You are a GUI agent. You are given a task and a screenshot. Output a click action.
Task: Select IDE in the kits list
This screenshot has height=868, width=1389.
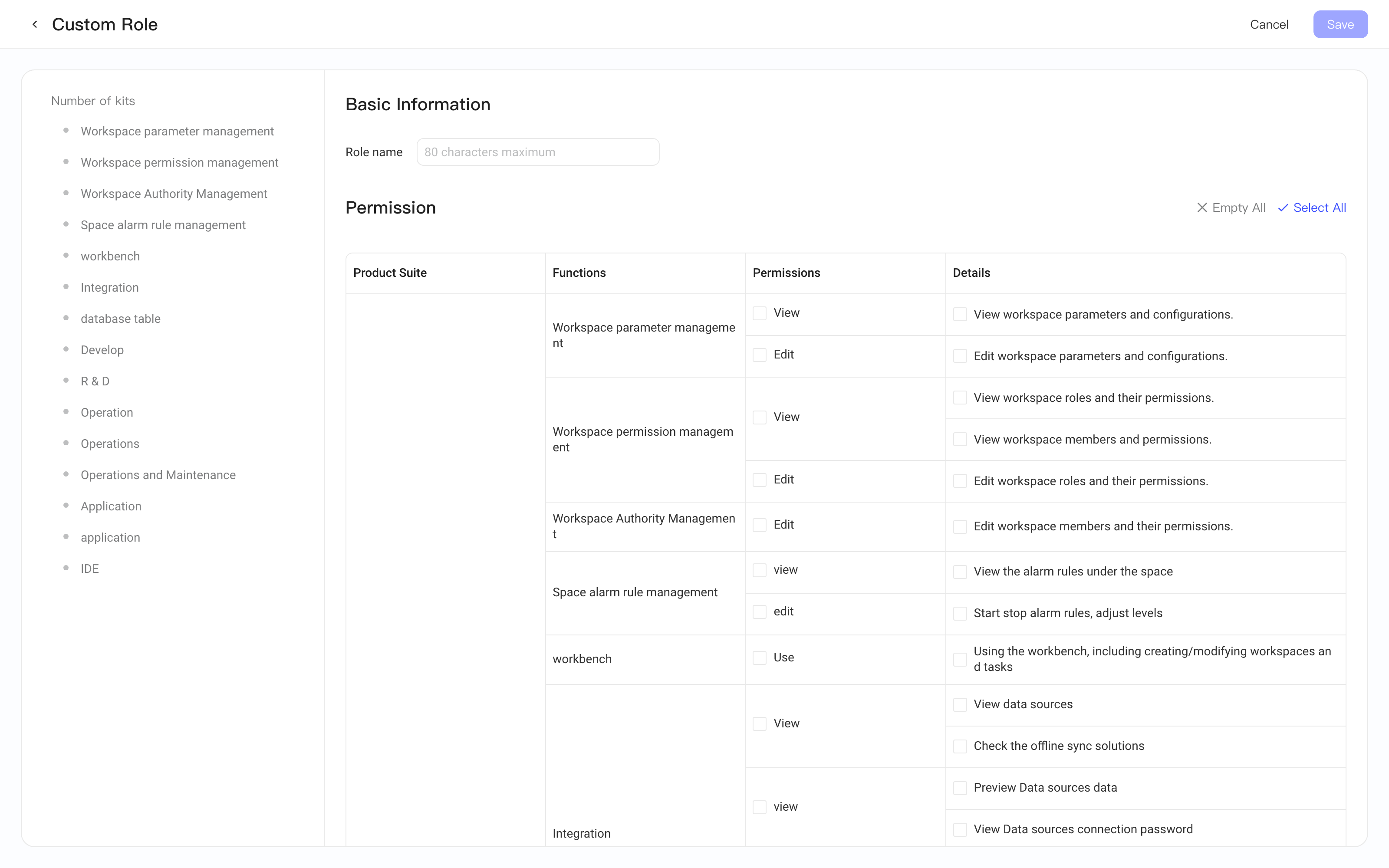click(x=89, y=569)
